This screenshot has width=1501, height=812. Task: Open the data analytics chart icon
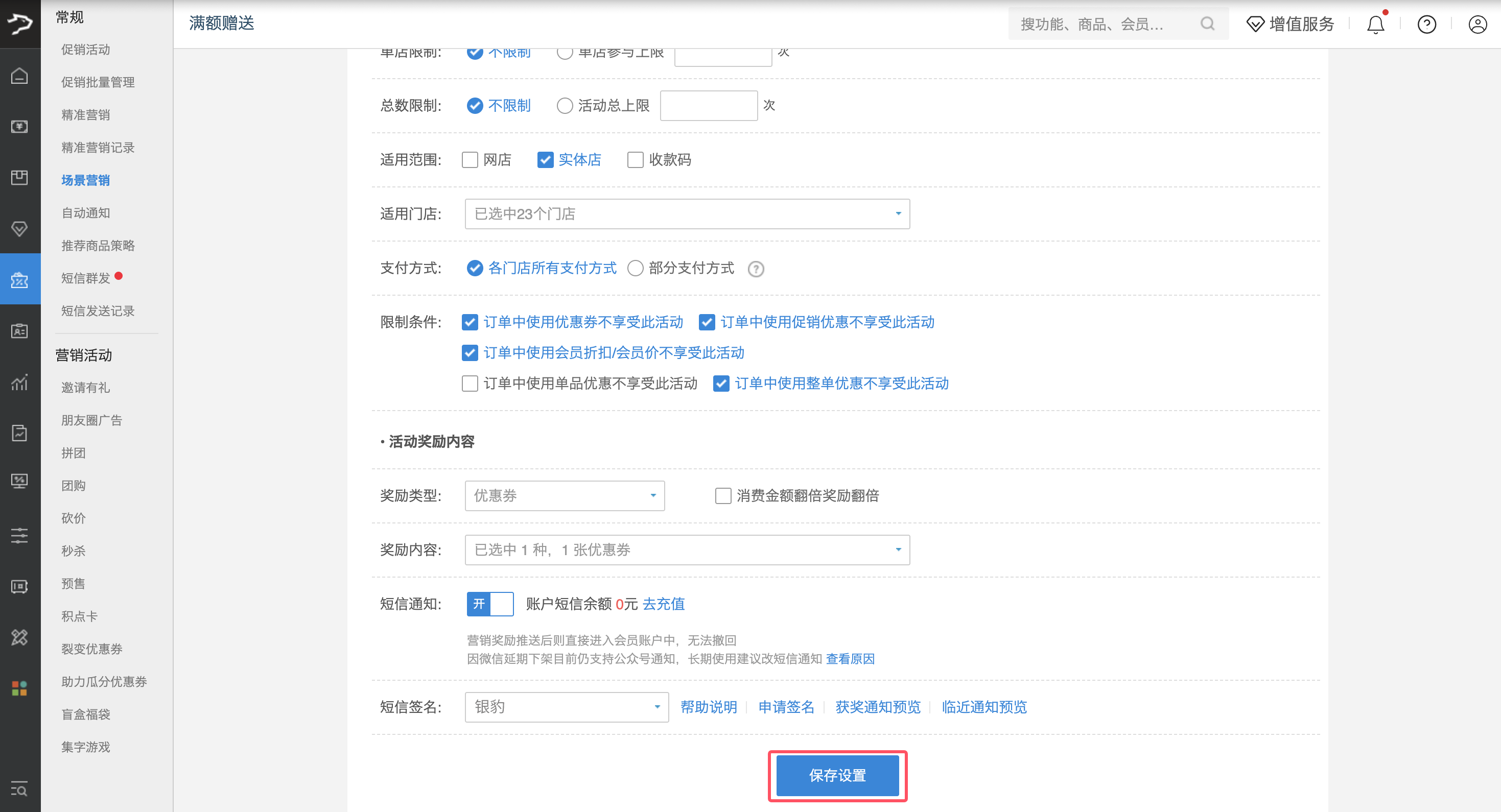(20, 383)
